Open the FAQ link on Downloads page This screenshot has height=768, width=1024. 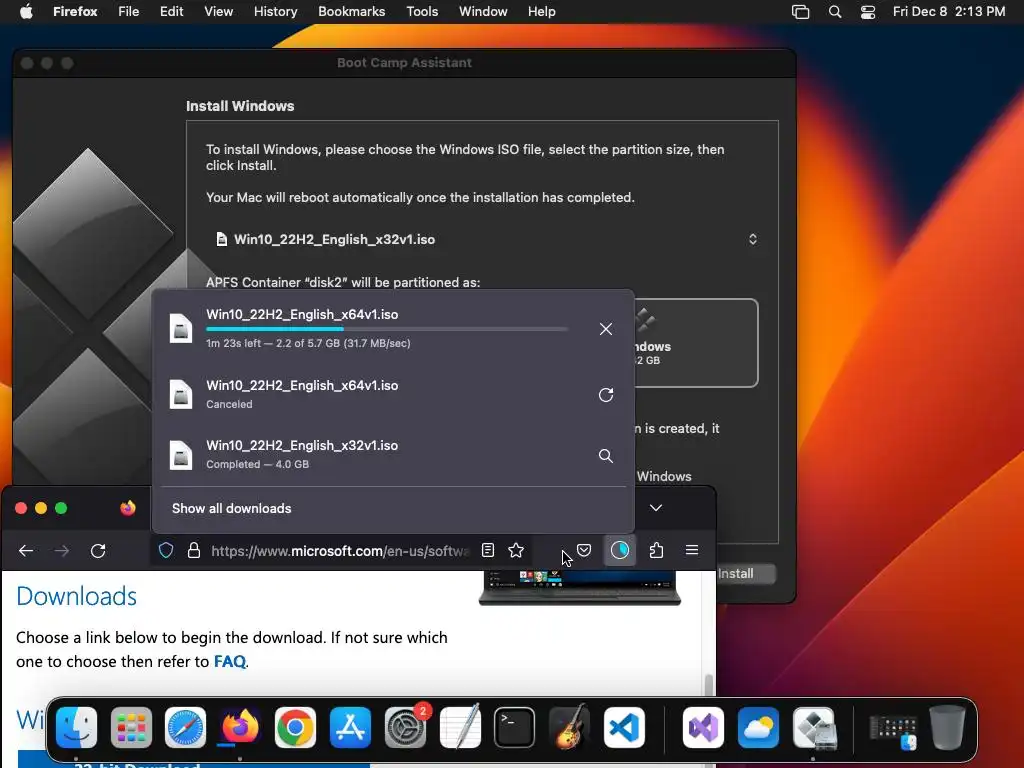[230, 662]
